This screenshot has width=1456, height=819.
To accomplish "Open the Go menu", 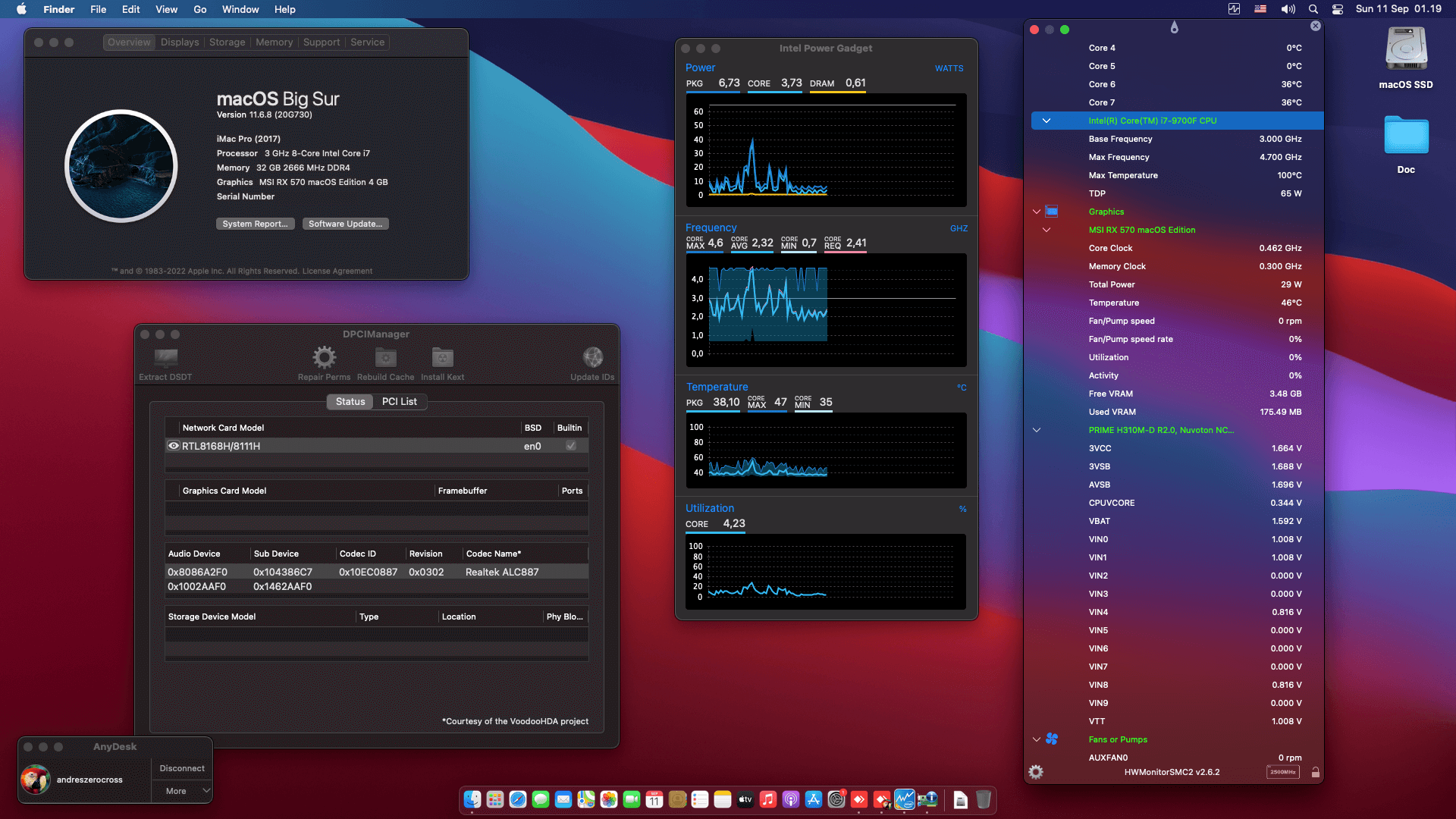I will 199,9.
